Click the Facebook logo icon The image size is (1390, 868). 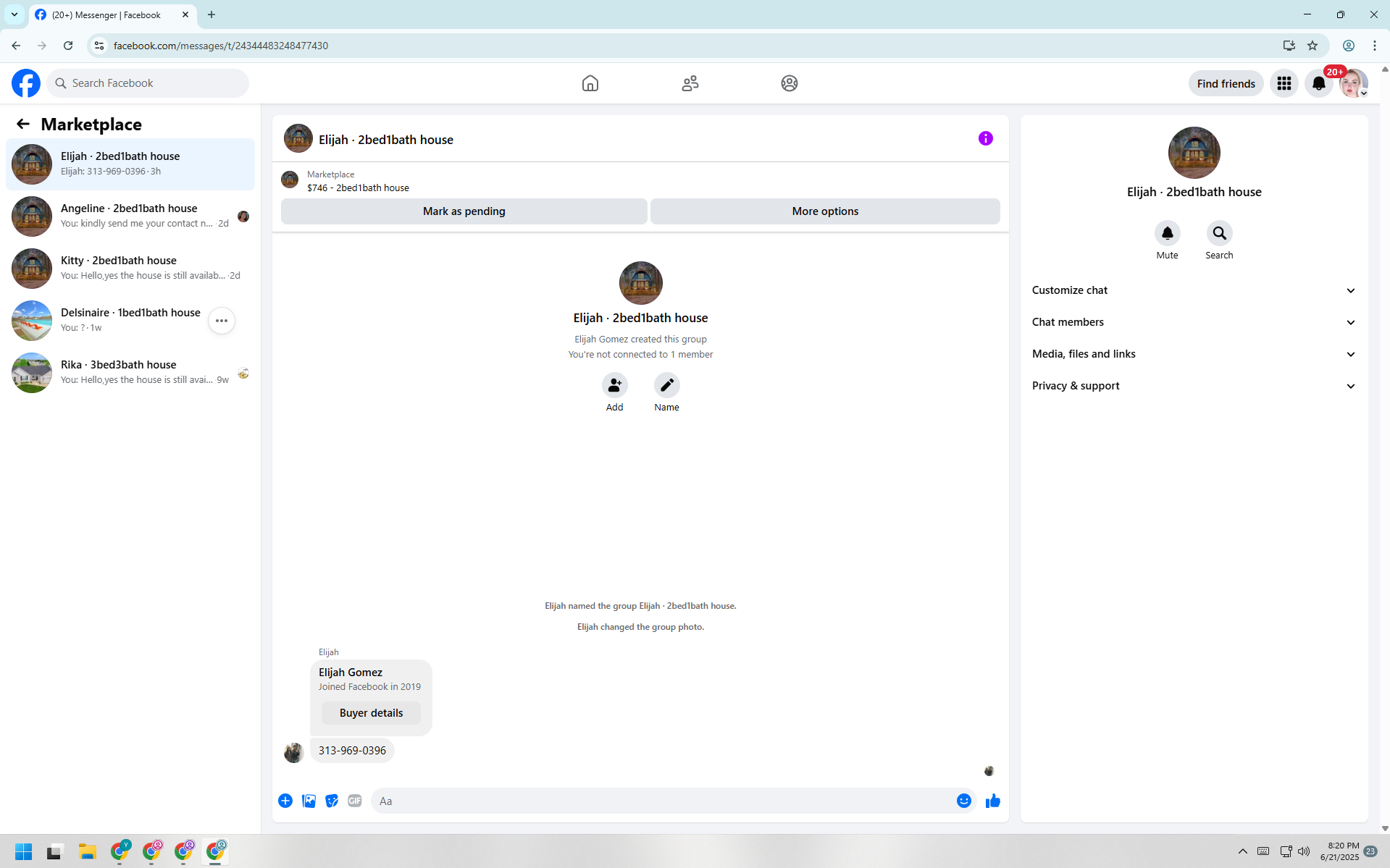coord(26,83)
